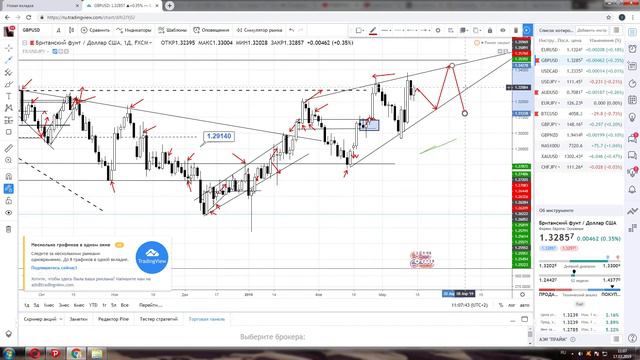
Task: Open candlestick chart style selector
Action: pos(71,30)
